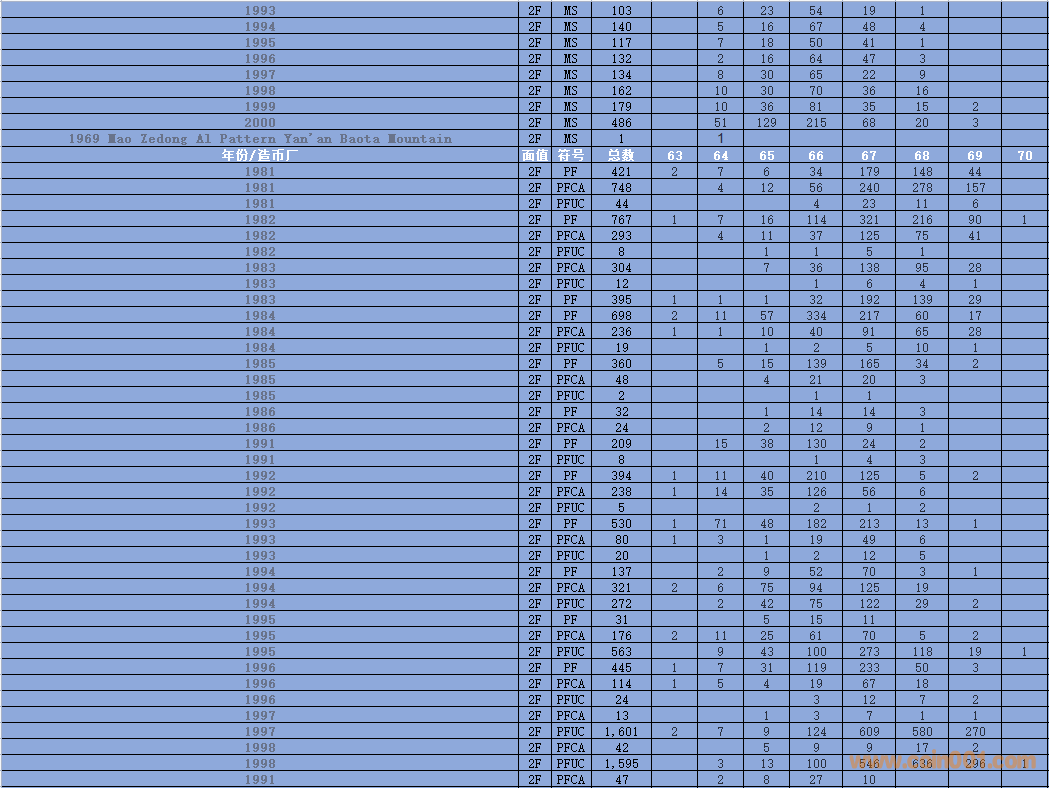This screenshot has width=1049, height=788.
Task: Select the 1969 Mao Zedong Al Pattern row label
Action: [x=260, y=139]
